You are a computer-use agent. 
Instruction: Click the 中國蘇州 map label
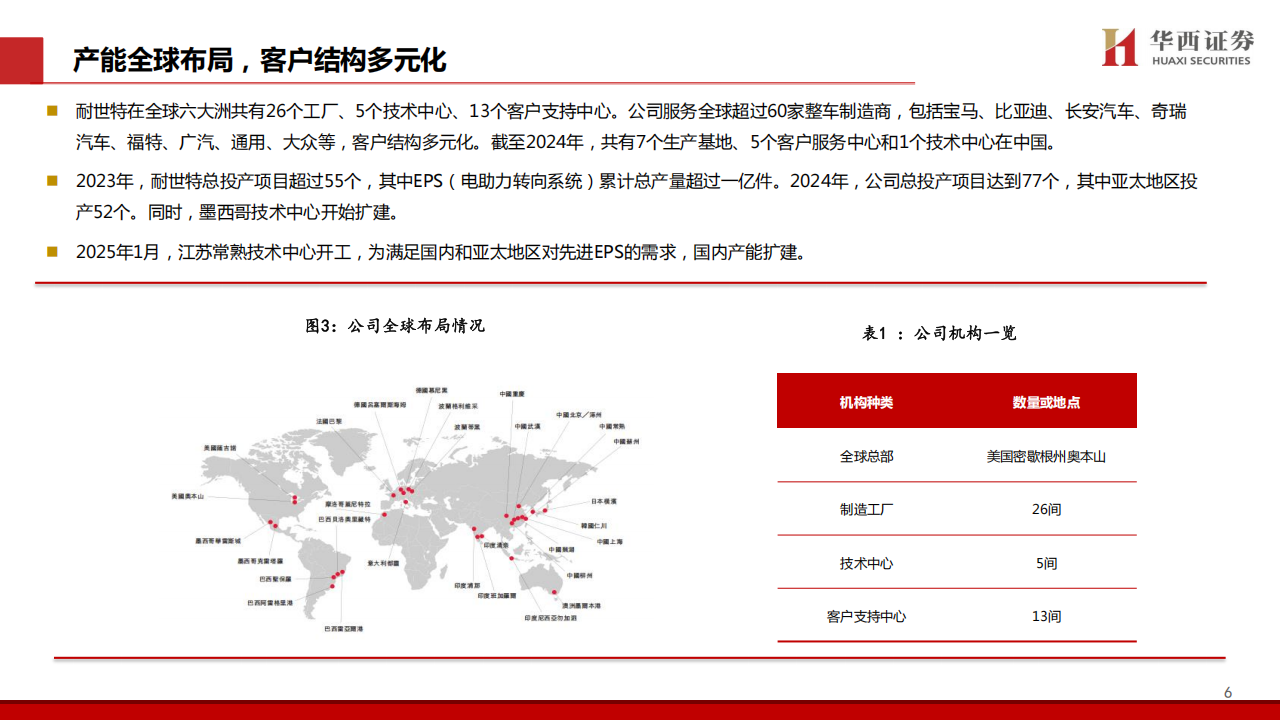tap(627, 442)
